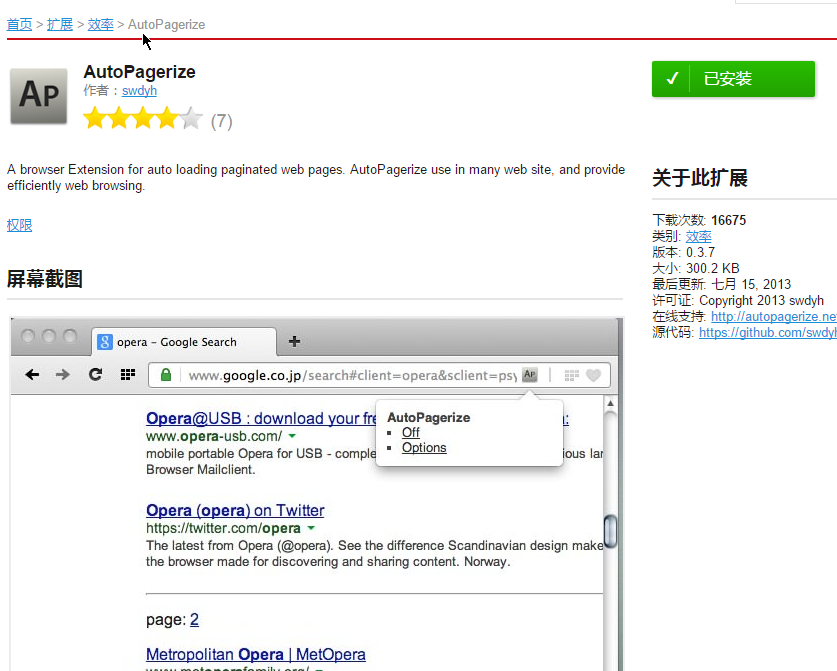Click the gray grid icon in address bar
The width and height of the screenshot is (837, 671).
(x=572, y=375)
